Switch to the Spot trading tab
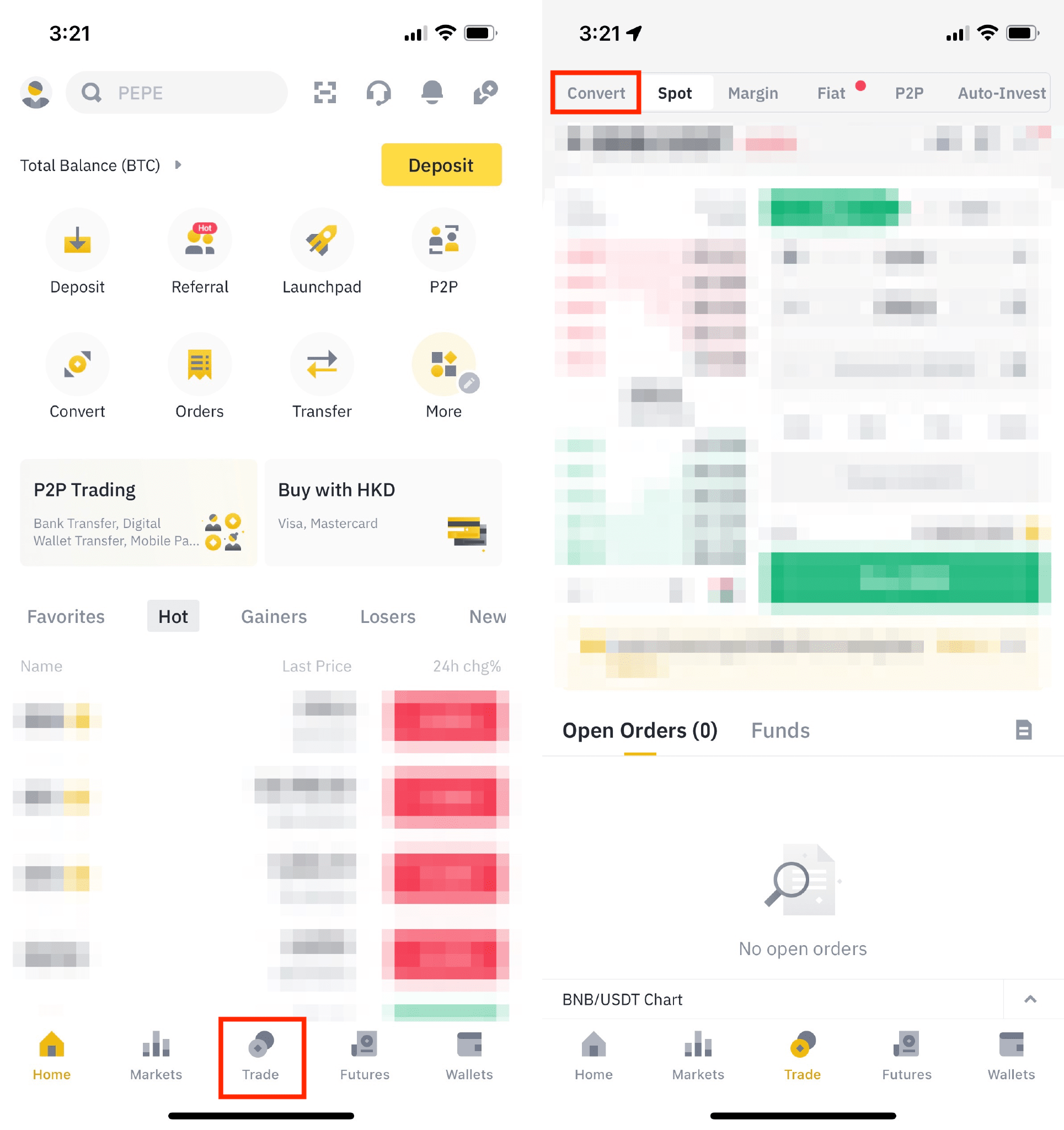Screen dimensions: 1064x1130 [675, 92]
